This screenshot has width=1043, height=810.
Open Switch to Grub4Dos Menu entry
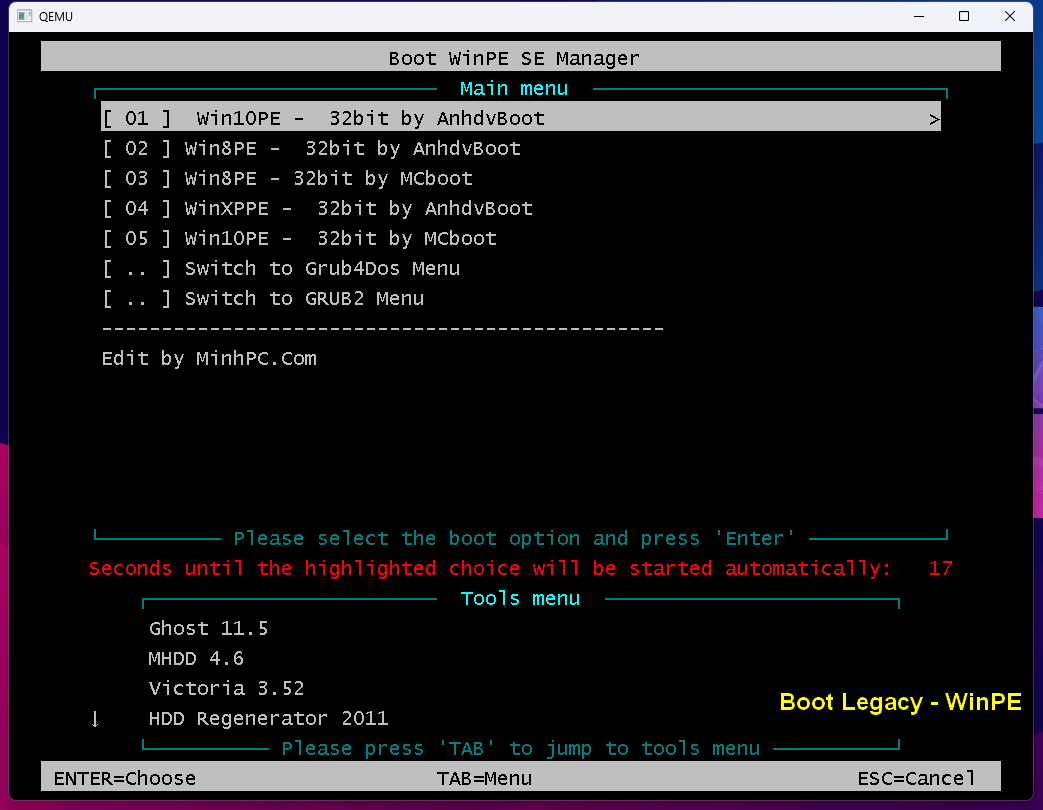point(281,269)
